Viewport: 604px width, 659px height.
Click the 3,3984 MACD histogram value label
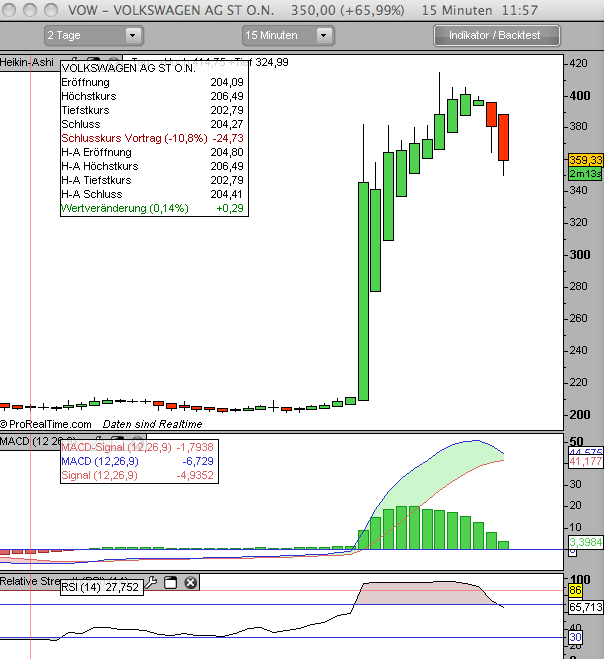pos(586,542)
